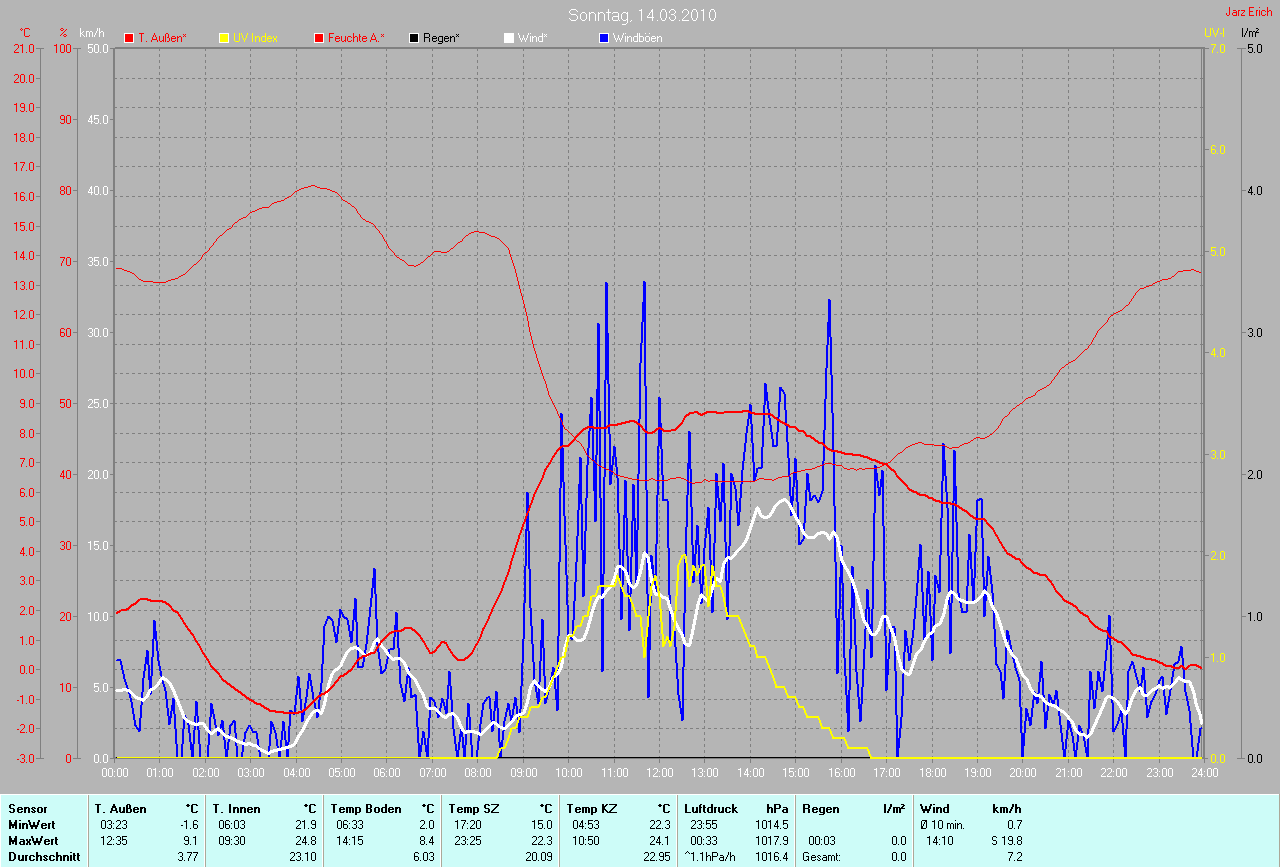Image resolution: width=1280 pixels, height=867 pixels.
Task: Click the chart title Sonntag, 14.03.2010
Action: pyautogui.click(x=642, y=15)
